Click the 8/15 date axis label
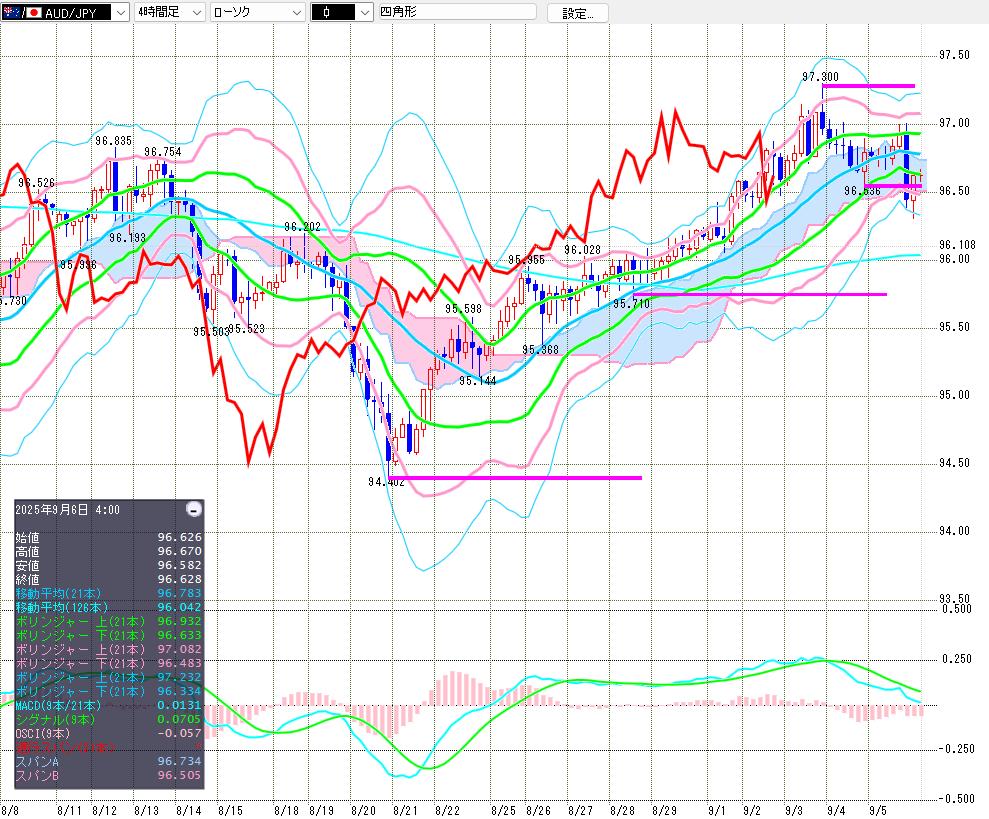 pos(230,811)
